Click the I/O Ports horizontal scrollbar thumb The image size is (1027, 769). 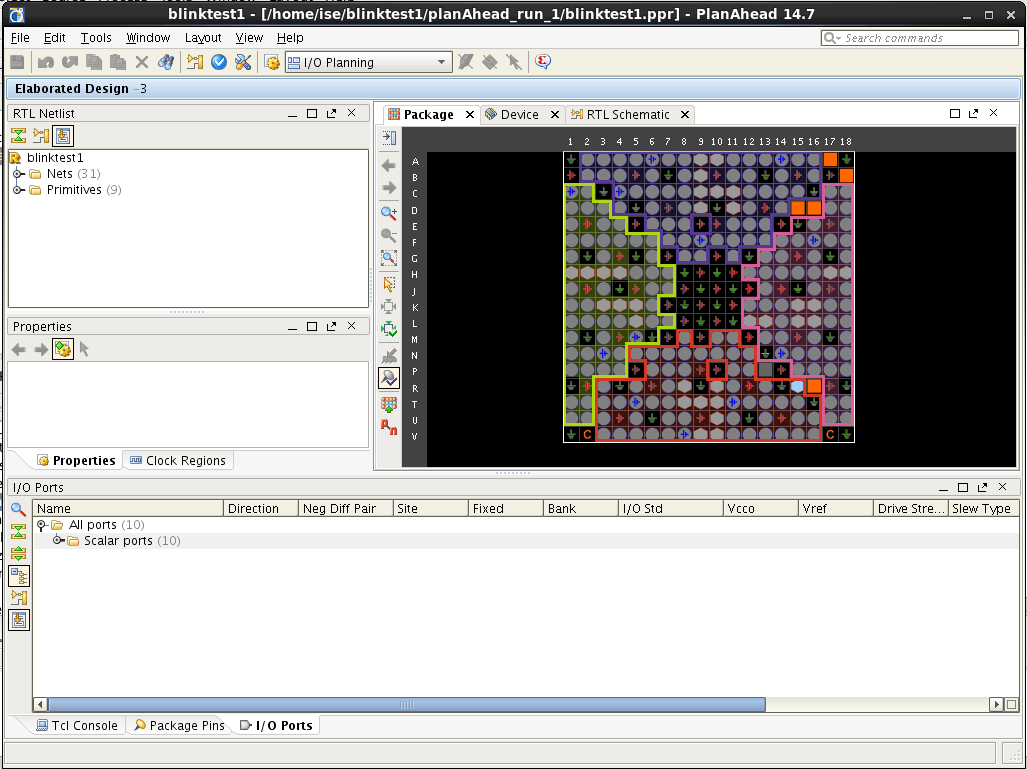click(x=407, y=705)
